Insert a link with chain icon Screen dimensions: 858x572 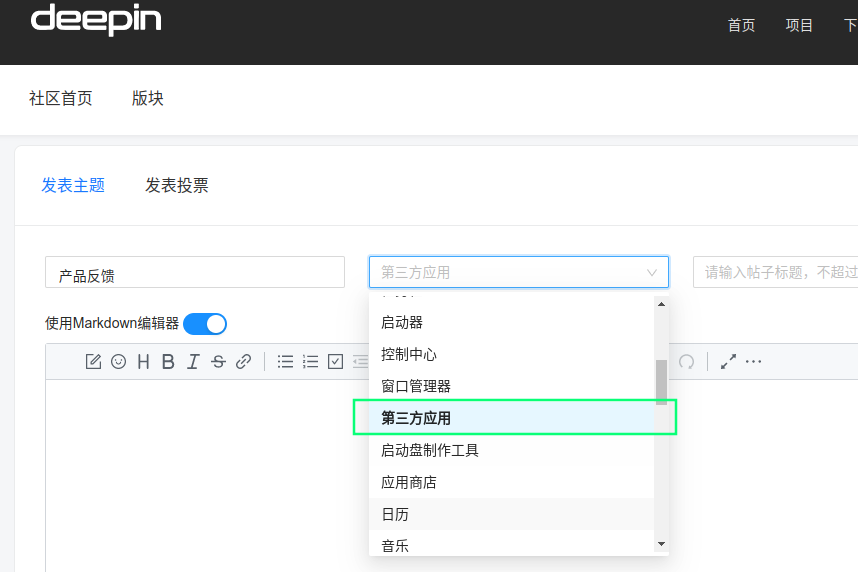(x=244, y=361)
